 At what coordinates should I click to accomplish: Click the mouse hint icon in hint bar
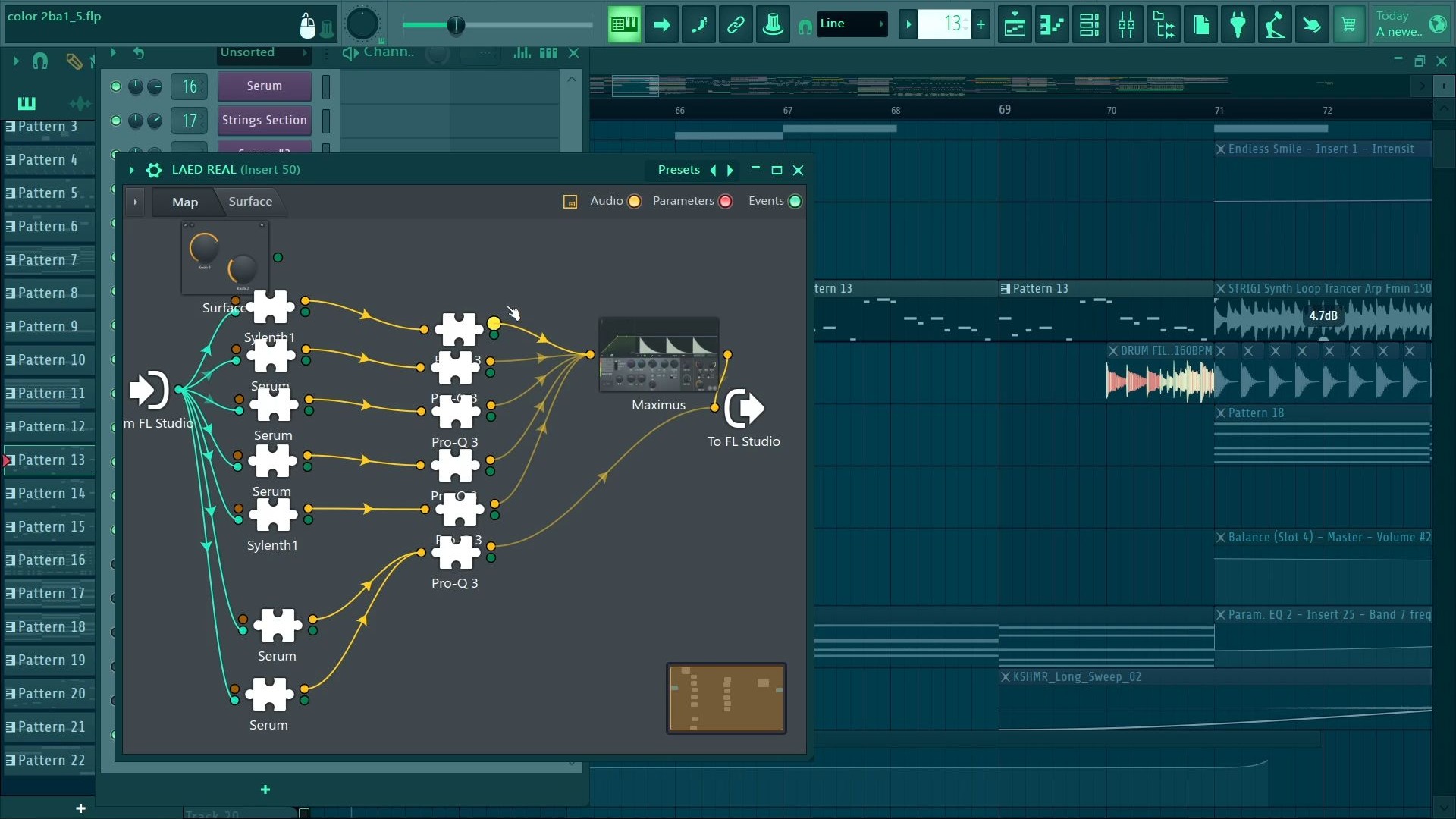(306, 26)
